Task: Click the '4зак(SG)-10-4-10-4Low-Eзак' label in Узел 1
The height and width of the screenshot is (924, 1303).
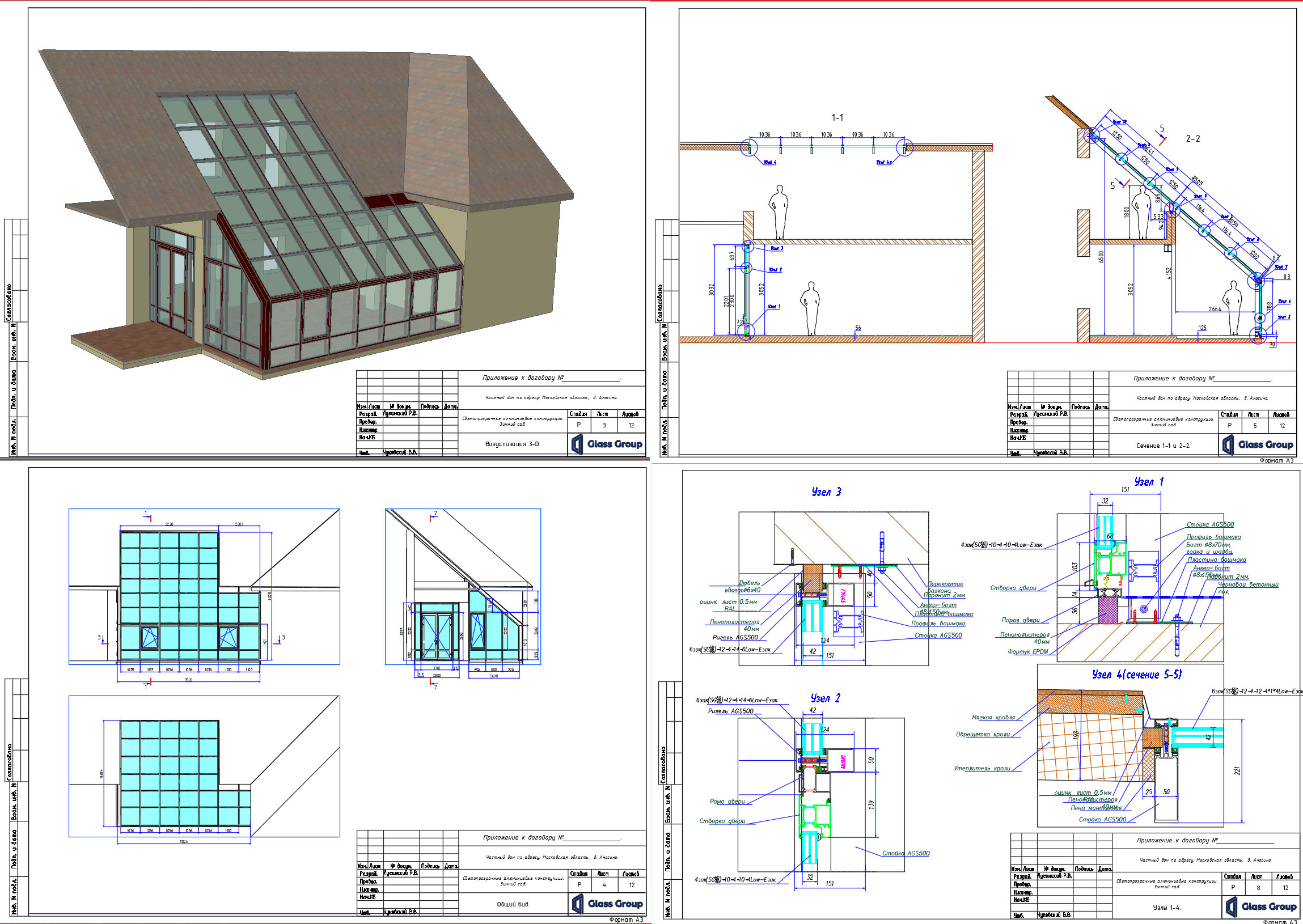Action: pos(1002,545)
